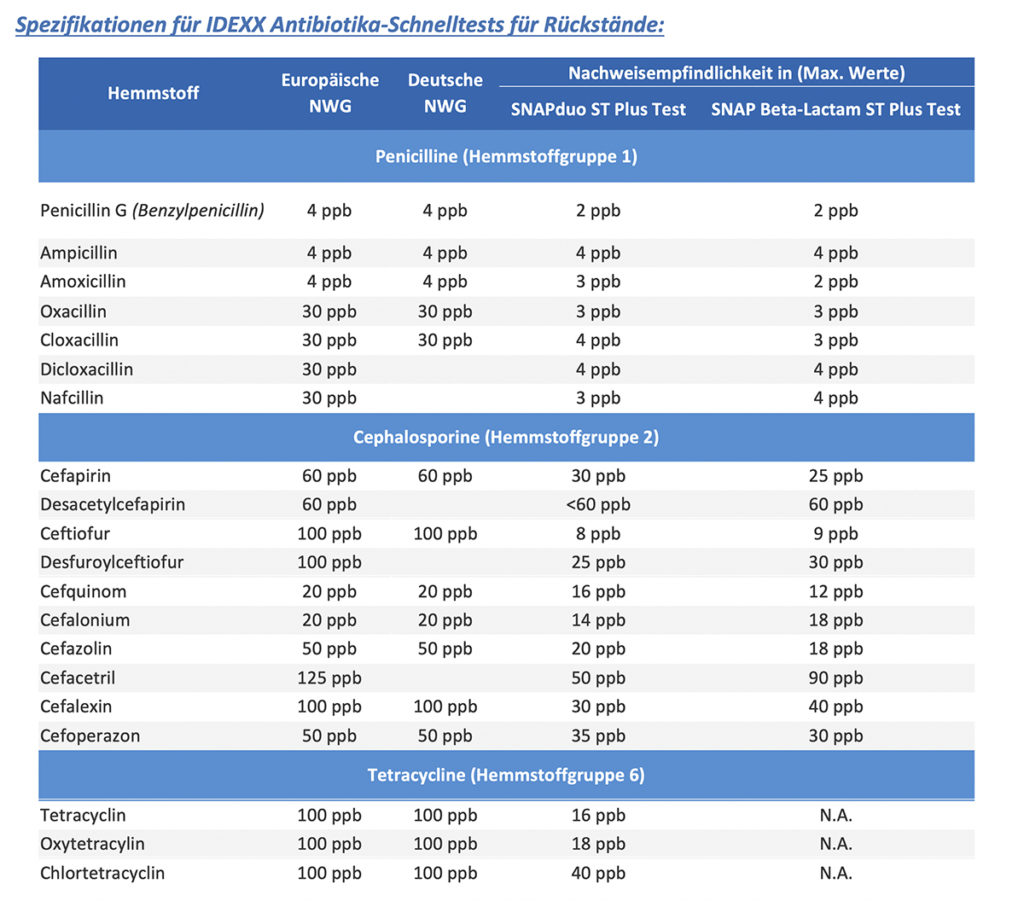Click Nafcillin's SNAPduo value '3 ppb'

tap(598, 398)
